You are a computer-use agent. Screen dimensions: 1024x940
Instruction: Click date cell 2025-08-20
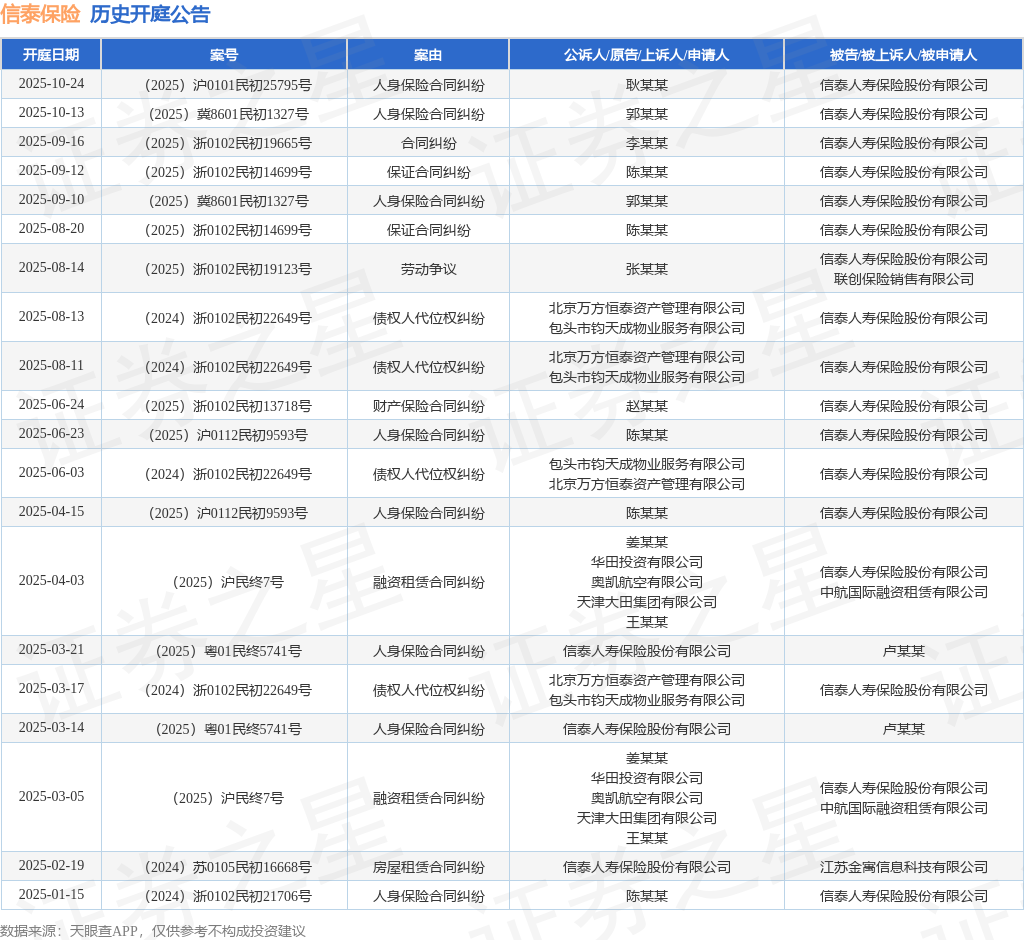[x=51, y=228]
